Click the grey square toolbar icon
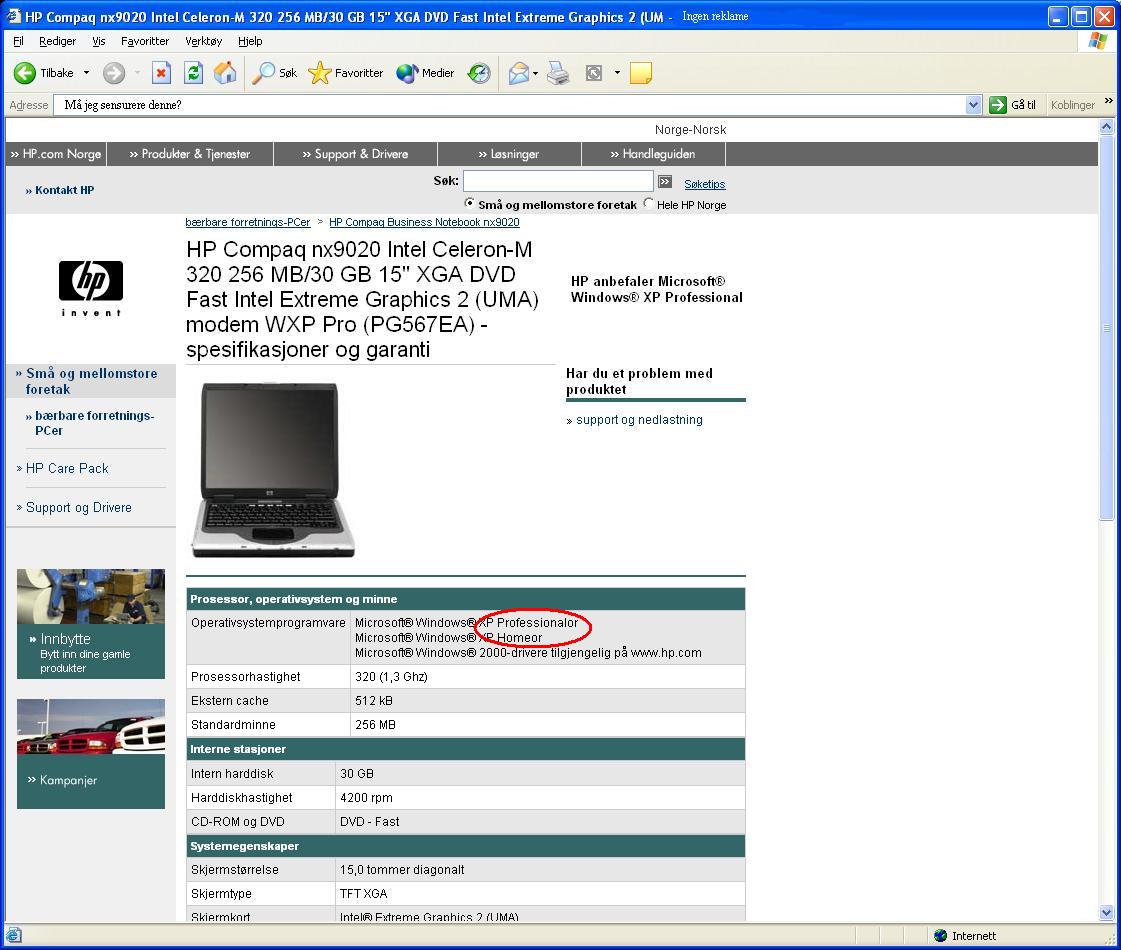 (594, 73)
